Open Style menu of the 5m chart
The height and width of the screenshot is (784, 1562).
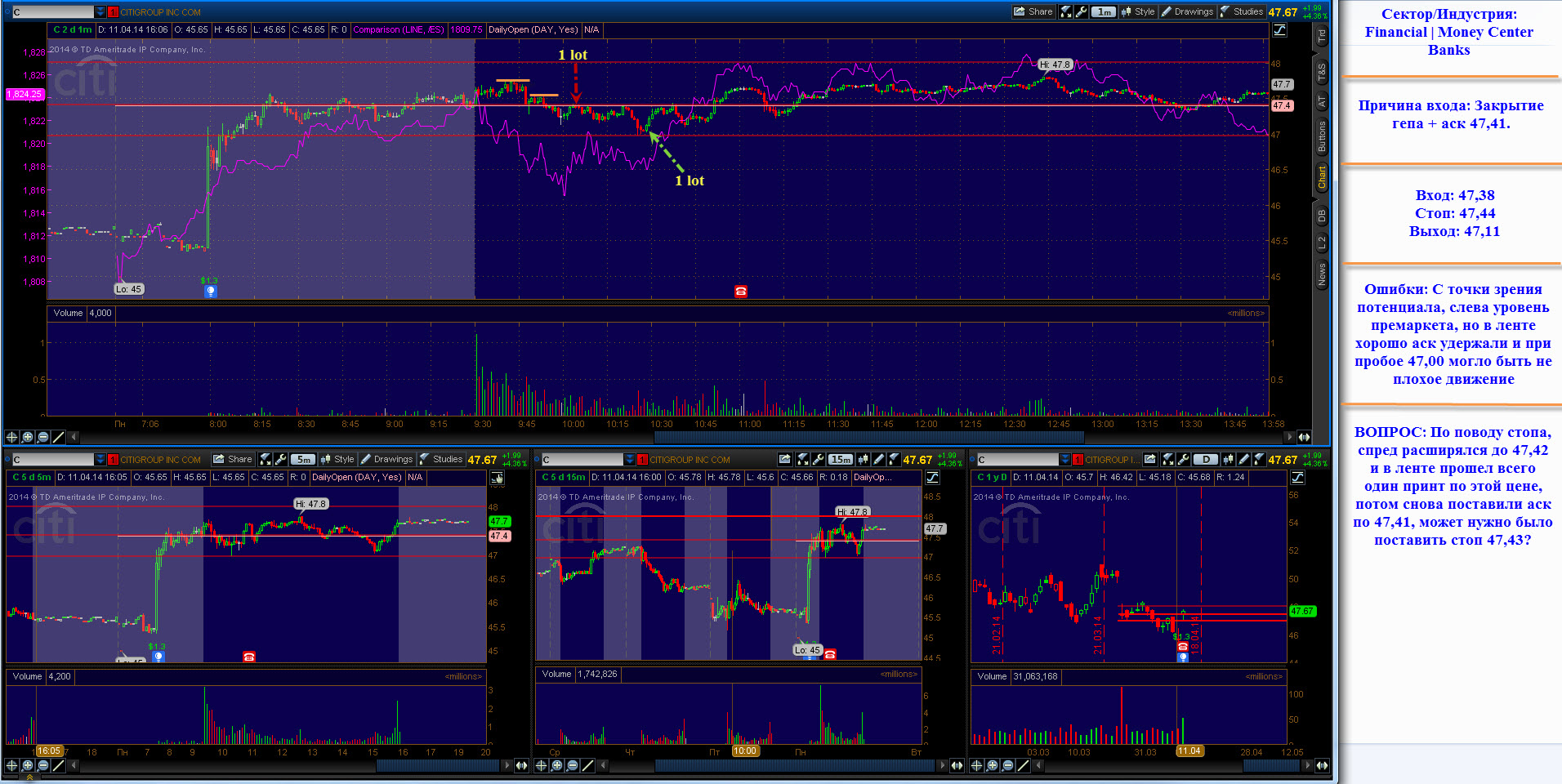(337, 459)
